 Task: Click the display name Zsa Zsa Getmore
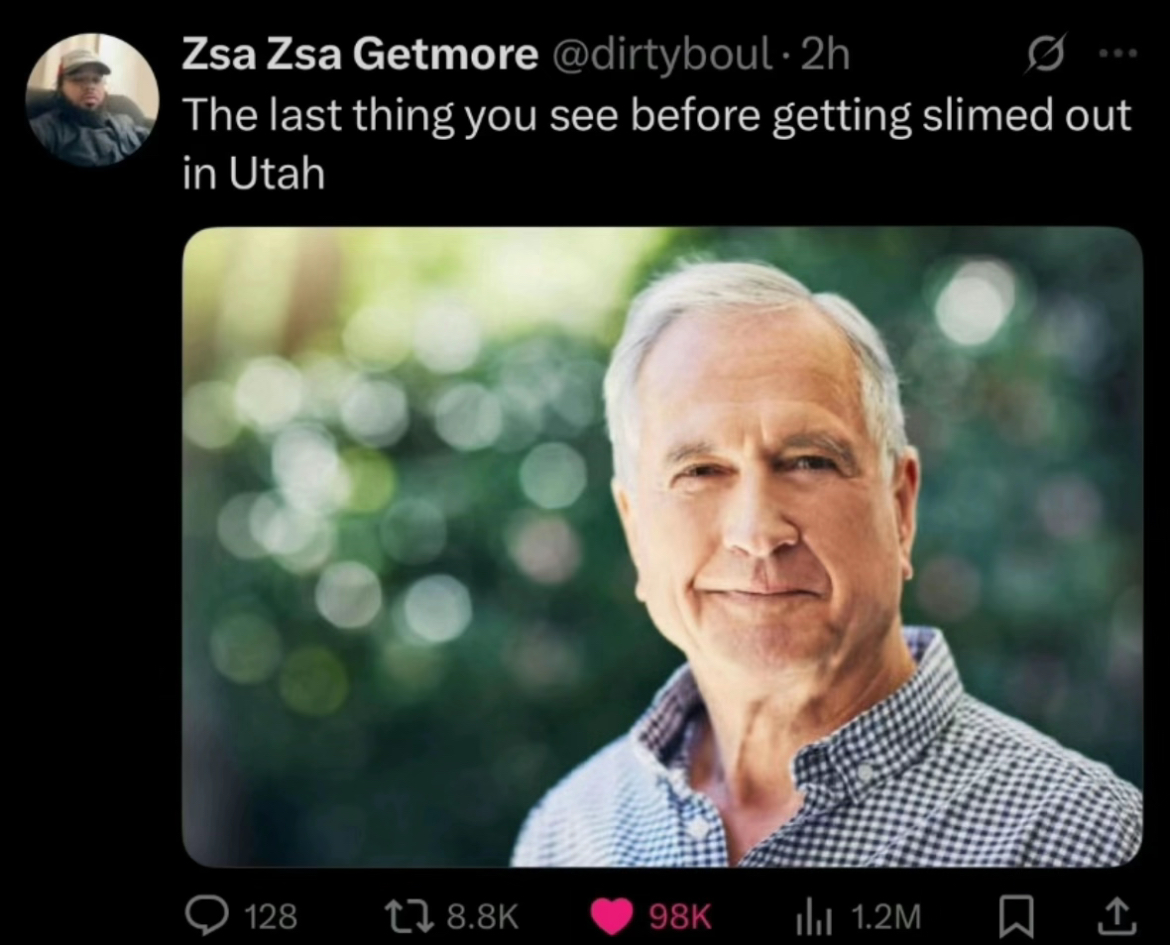[360, 54]
